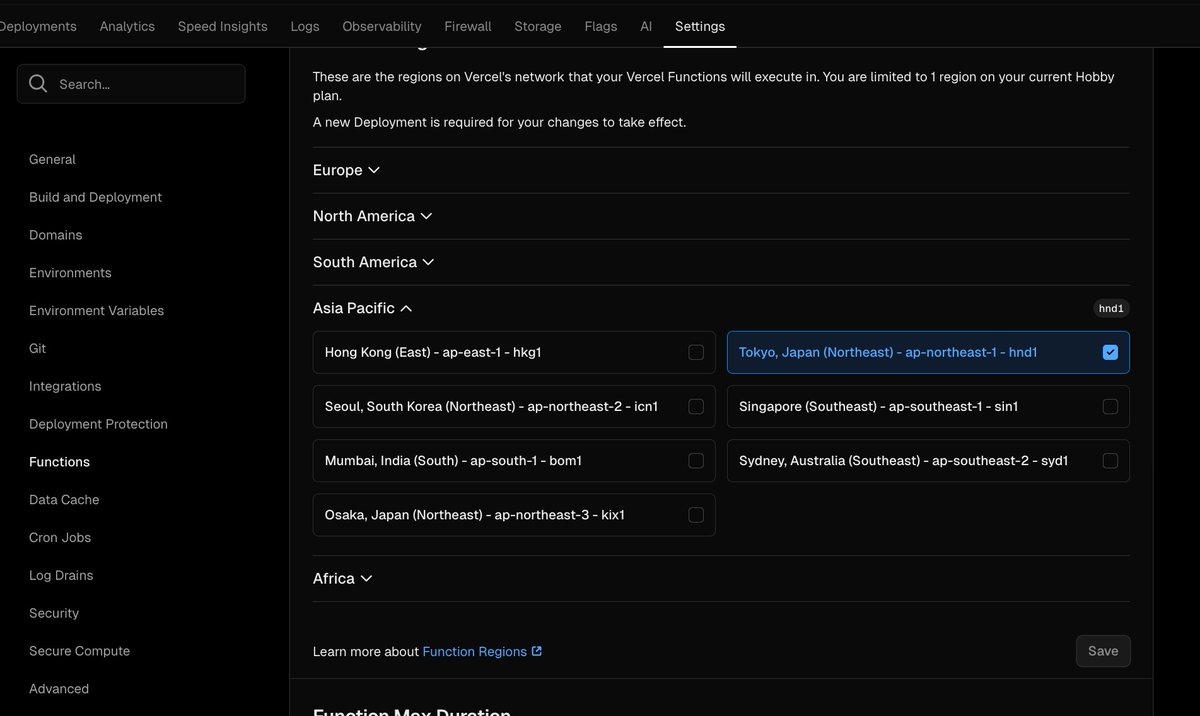Open the AI tab
Image resolution: width=1200 pixels, height=716 pixels.
(x=646, y=26)
